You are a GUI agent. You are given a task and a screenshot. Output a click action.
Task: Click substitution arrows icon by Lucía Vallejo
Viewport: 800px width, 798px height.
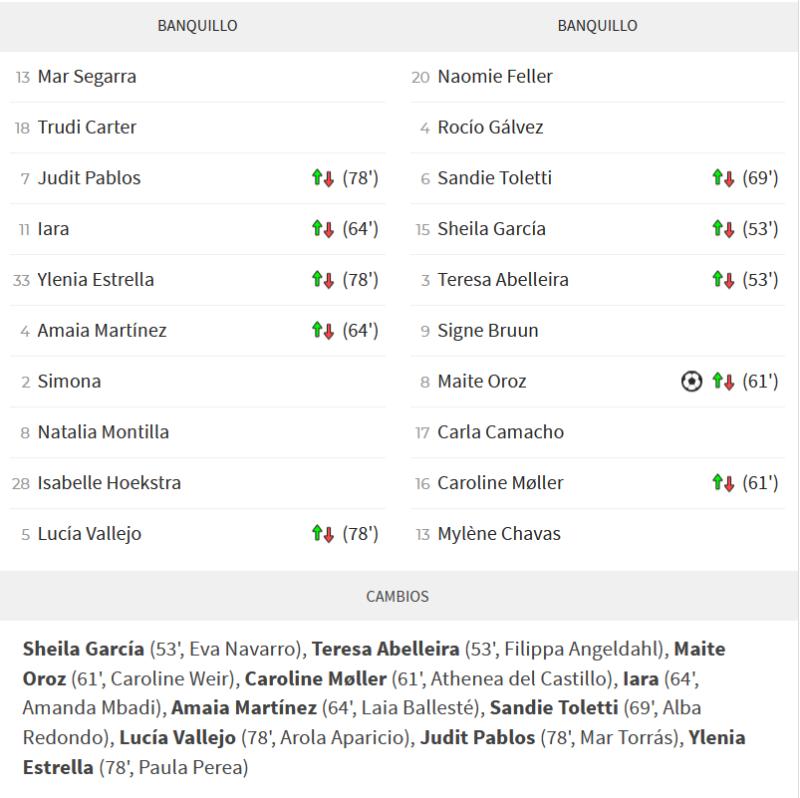(322, 534)
